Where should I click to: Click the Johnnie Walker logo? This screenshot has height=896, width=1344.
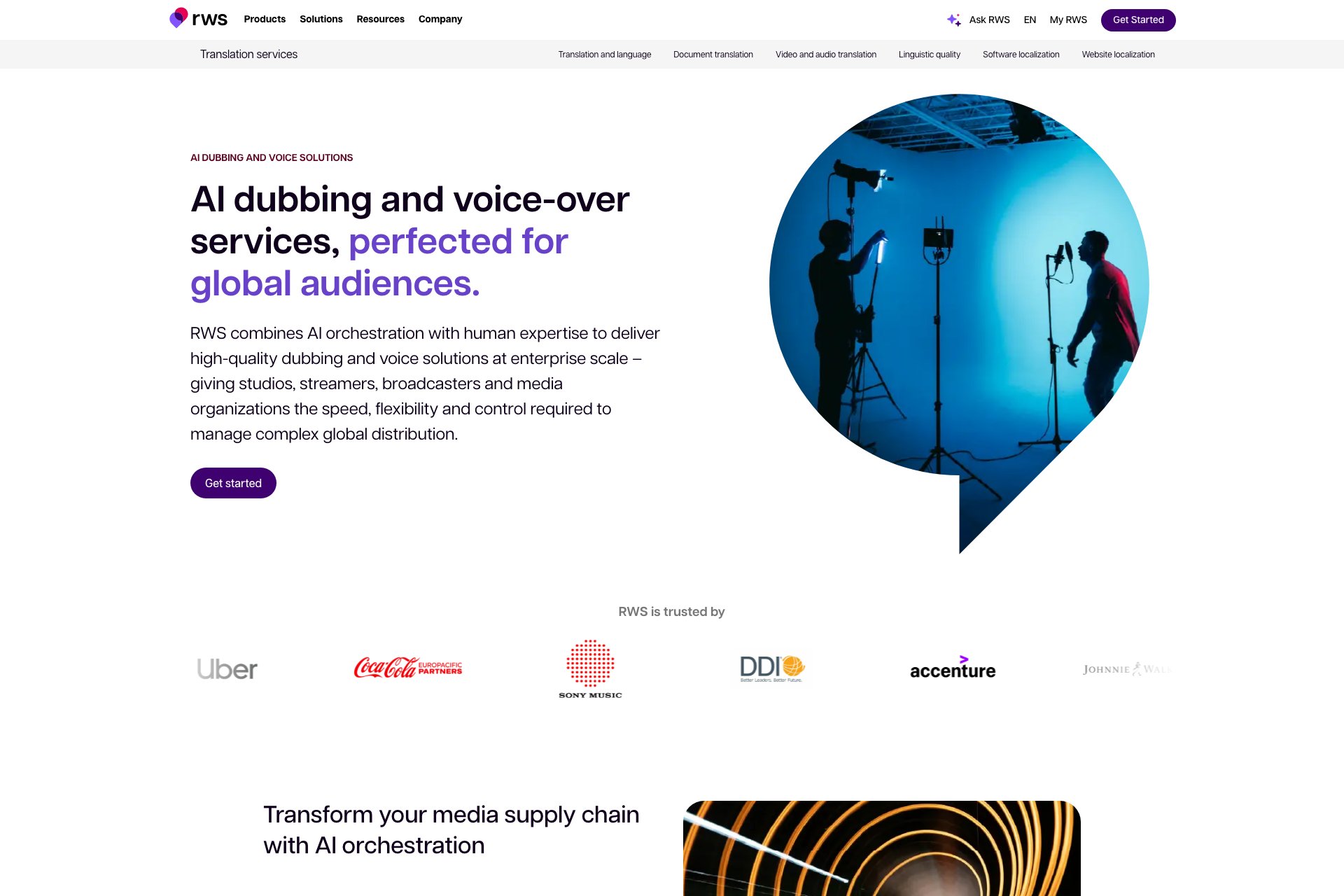pos(1127,669)
